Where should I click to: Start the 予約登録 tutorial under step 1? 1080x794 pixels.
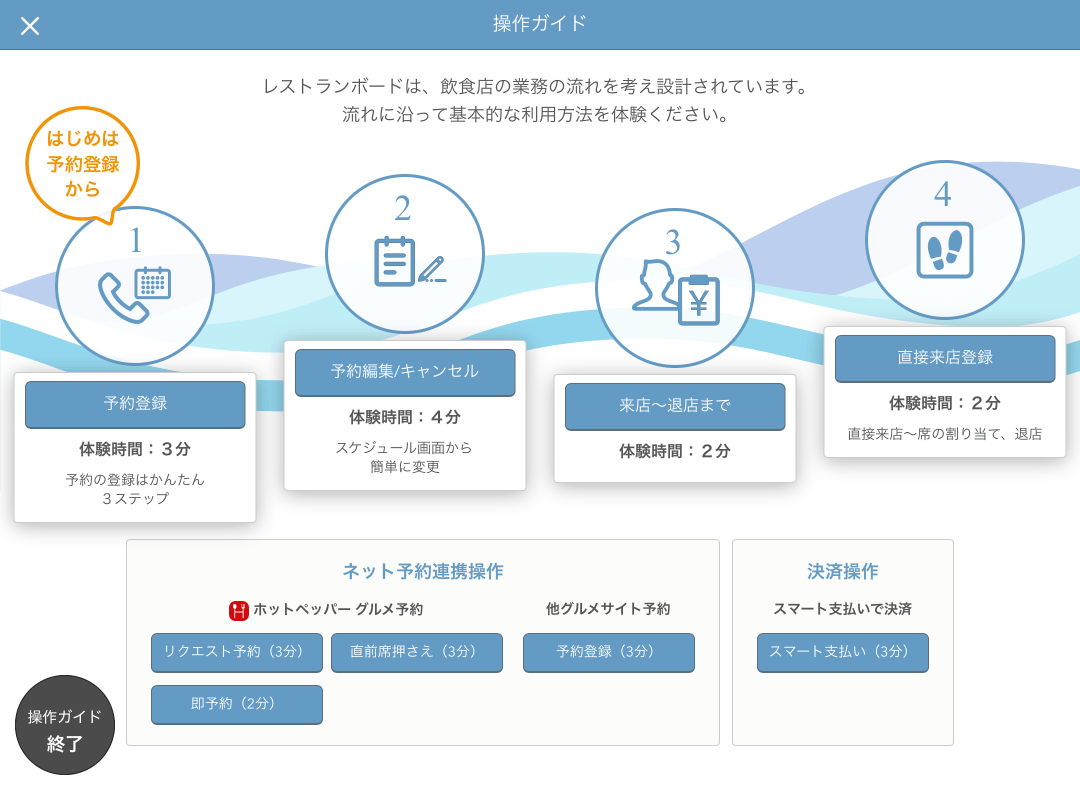(x=135, y=404)
